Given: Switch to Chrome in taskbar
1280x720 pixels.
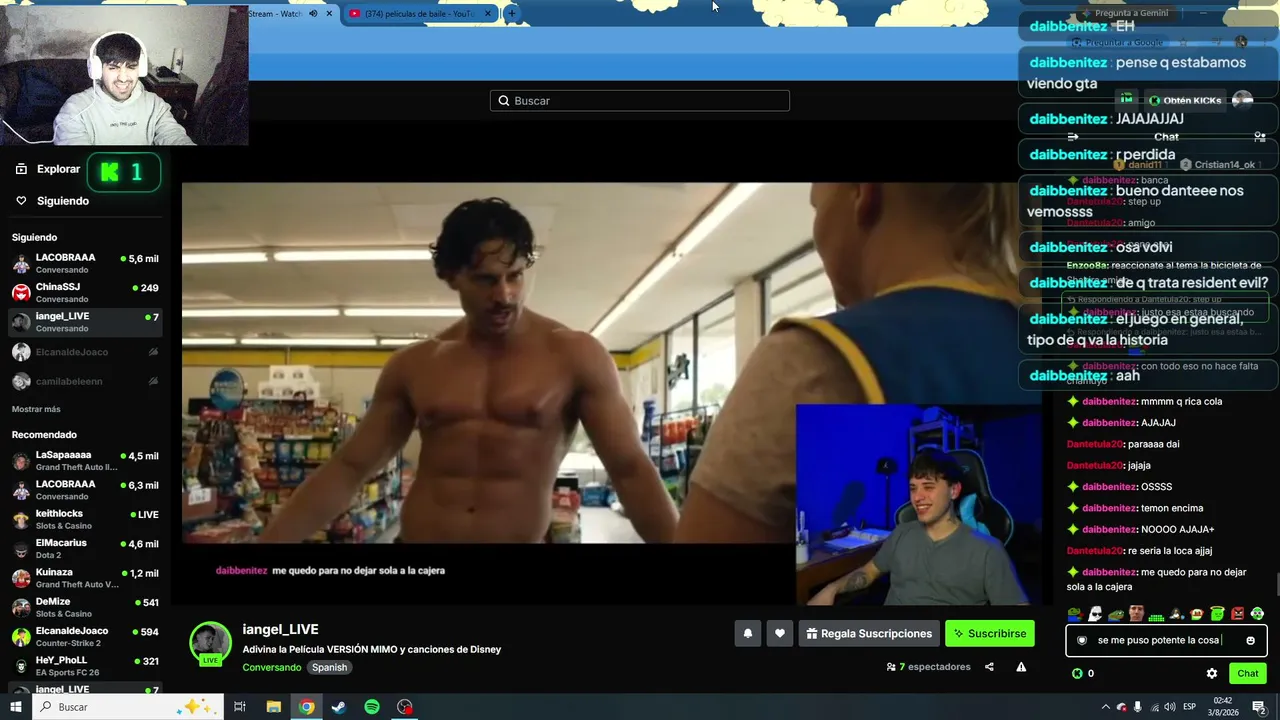Looking at the screenshot, I should pyautogui.click(x=306, y=707).
